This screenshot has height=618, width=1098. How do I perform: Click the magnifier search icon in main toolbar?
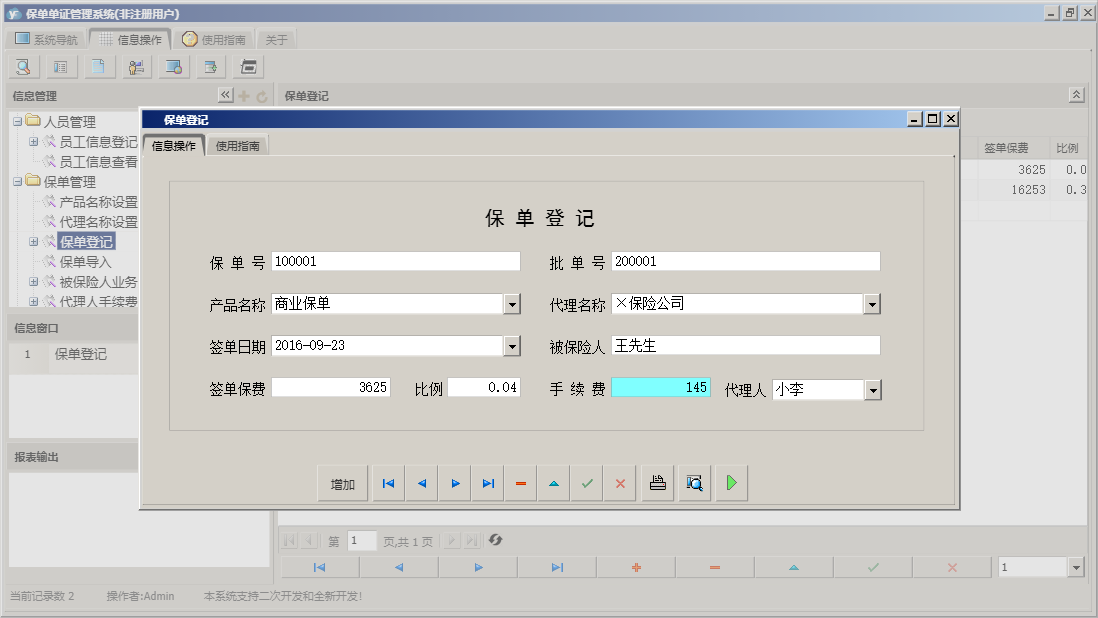23,67
